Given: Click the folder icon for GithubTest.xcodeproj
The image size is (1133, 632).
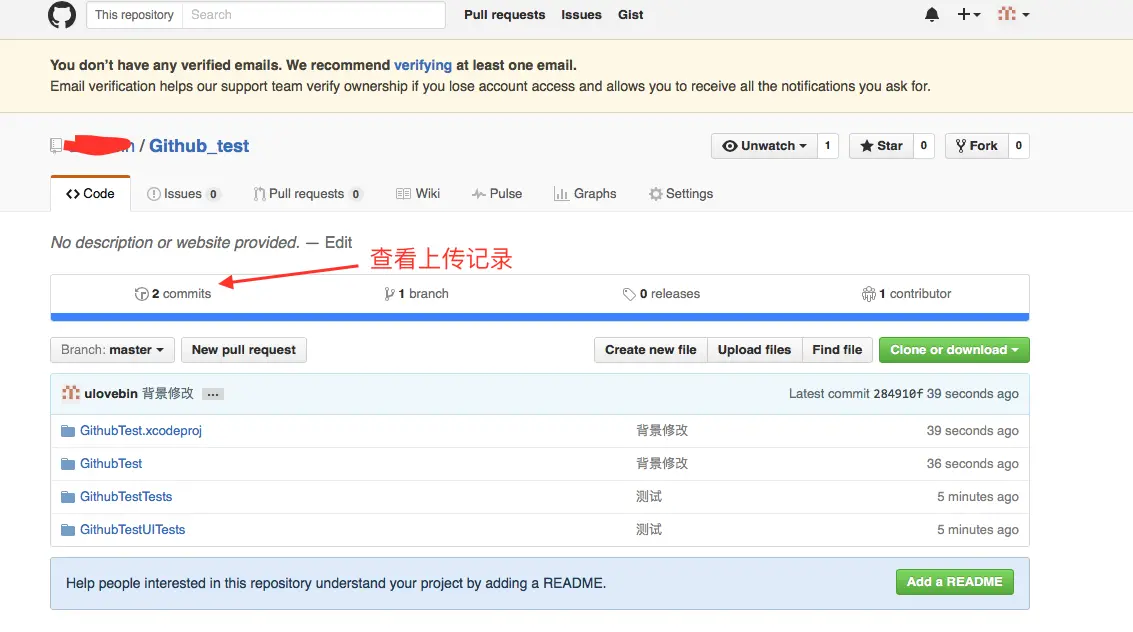Looking at the screenshot, I should (x=68, y=431).
